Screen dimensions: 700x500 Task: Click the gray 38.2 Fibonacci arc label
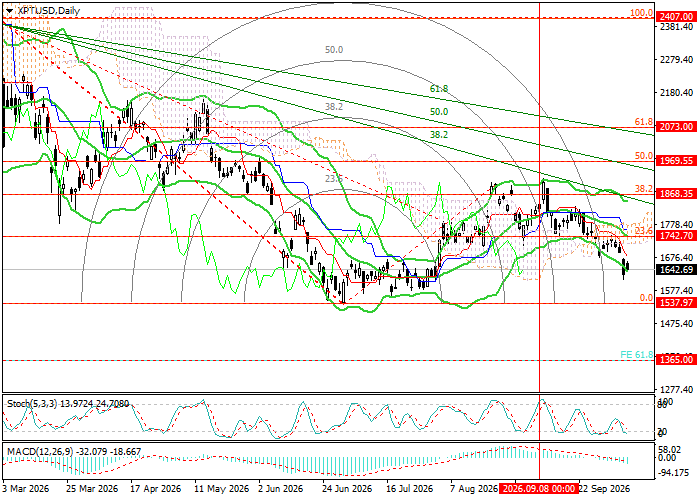point(334,107)
